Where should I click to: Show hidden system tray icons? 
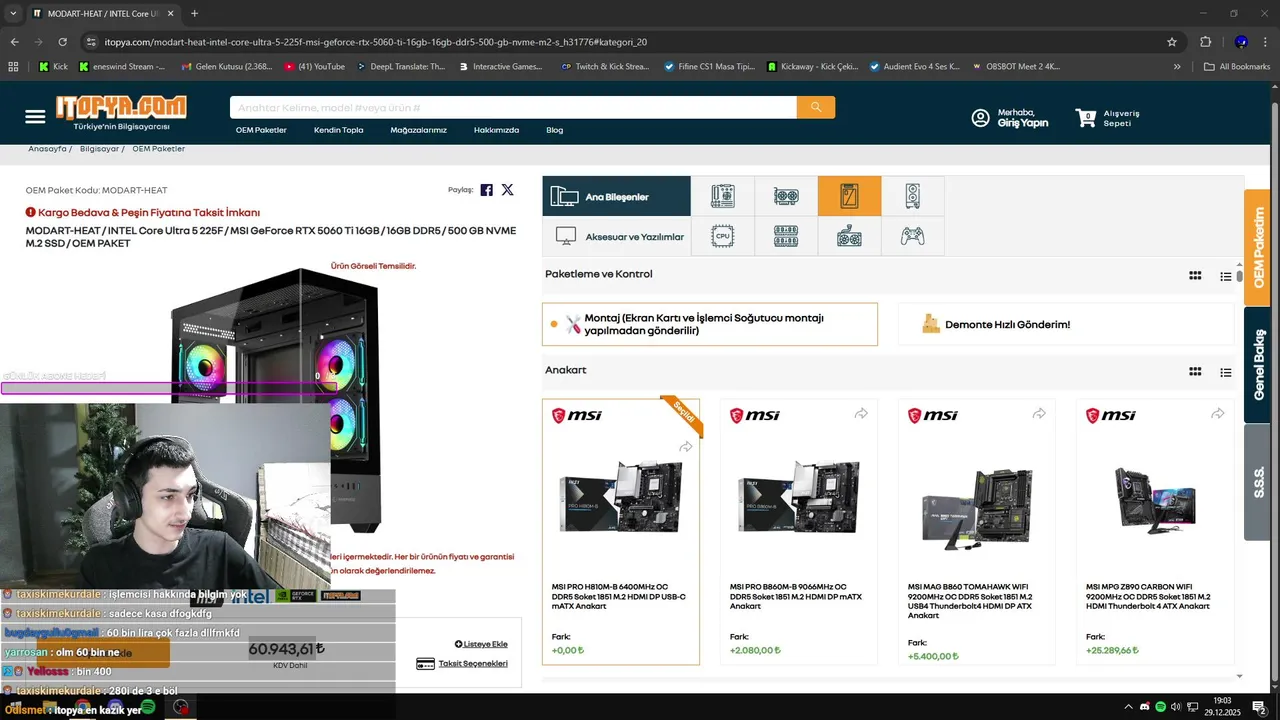[1129, 707]
